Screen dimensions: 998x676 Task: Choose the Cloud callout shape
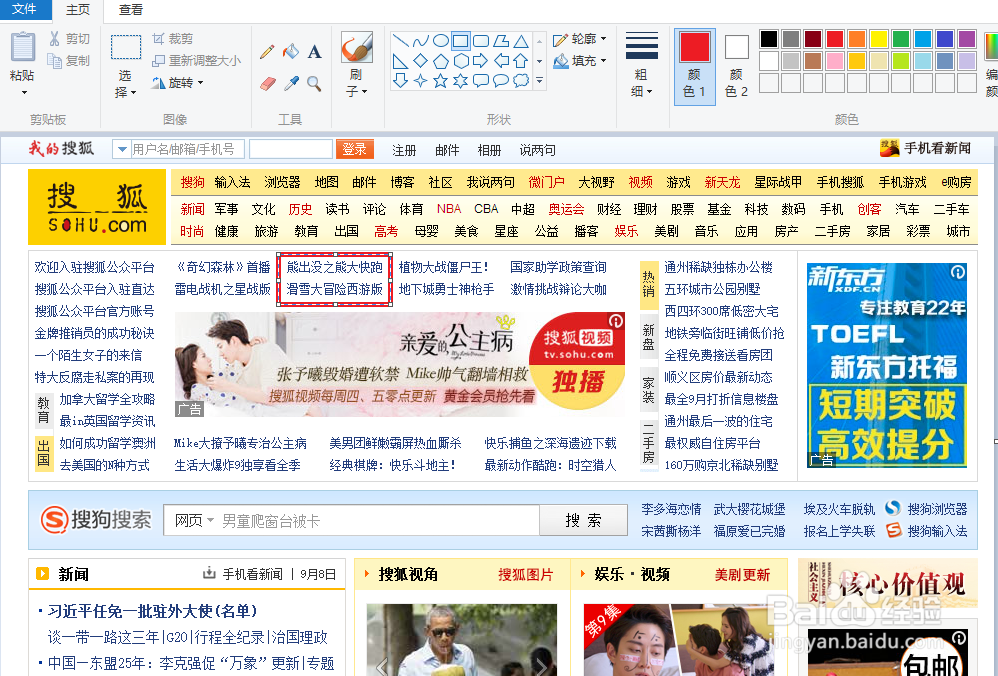click(x=521, y=80)
